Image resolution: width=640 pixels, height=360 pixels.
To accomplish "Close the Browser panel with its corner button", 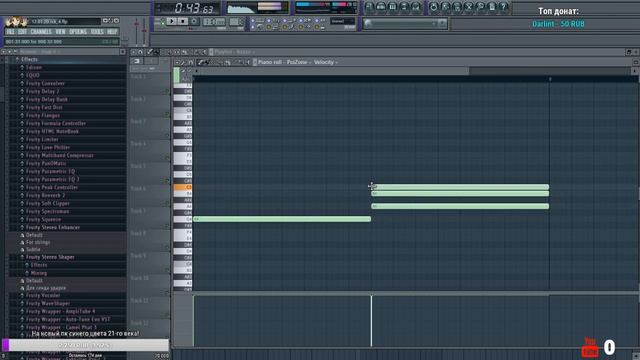I will click(122, 52).
